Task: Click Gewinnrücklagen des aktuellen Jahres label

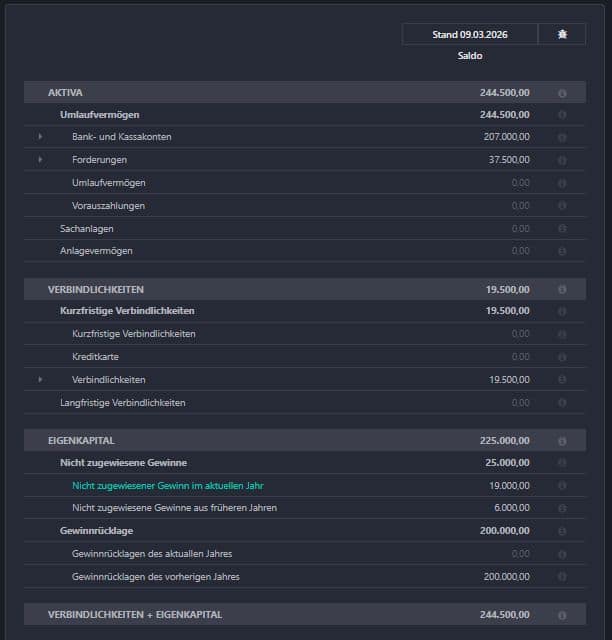Action: click(x=152, y=553)
